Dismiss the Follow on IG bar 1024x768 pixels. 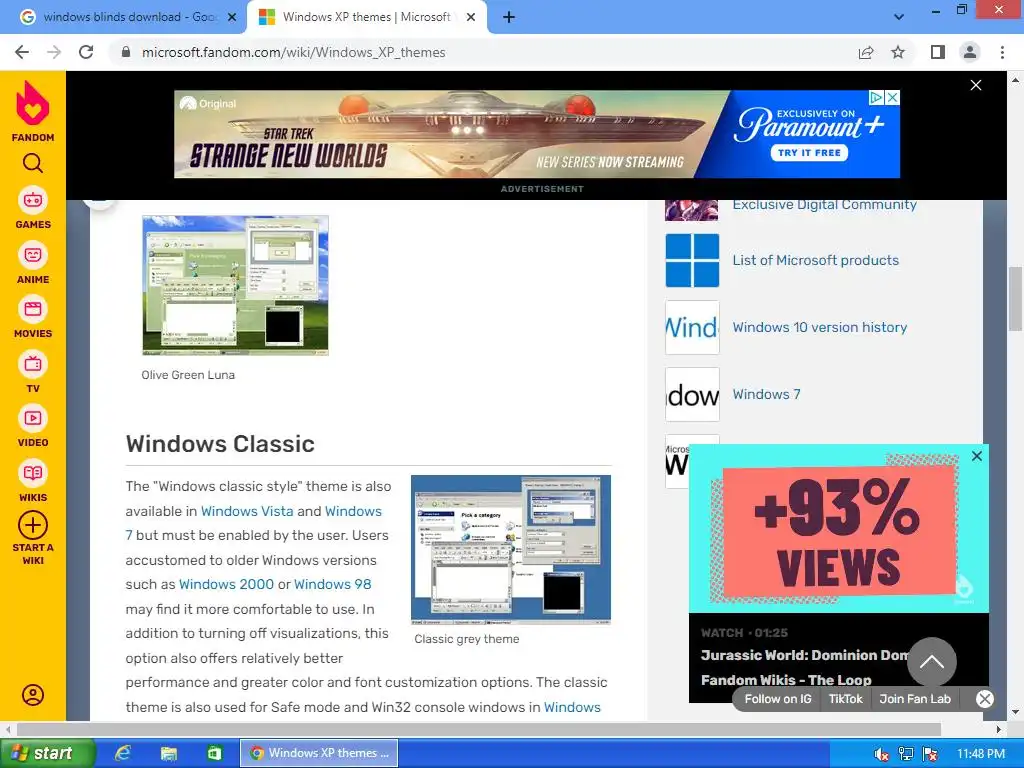(985, 699)
